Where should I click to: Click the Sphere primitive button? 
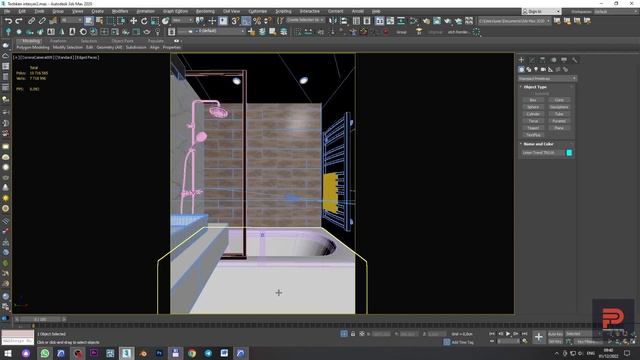[x=533, y=107]
